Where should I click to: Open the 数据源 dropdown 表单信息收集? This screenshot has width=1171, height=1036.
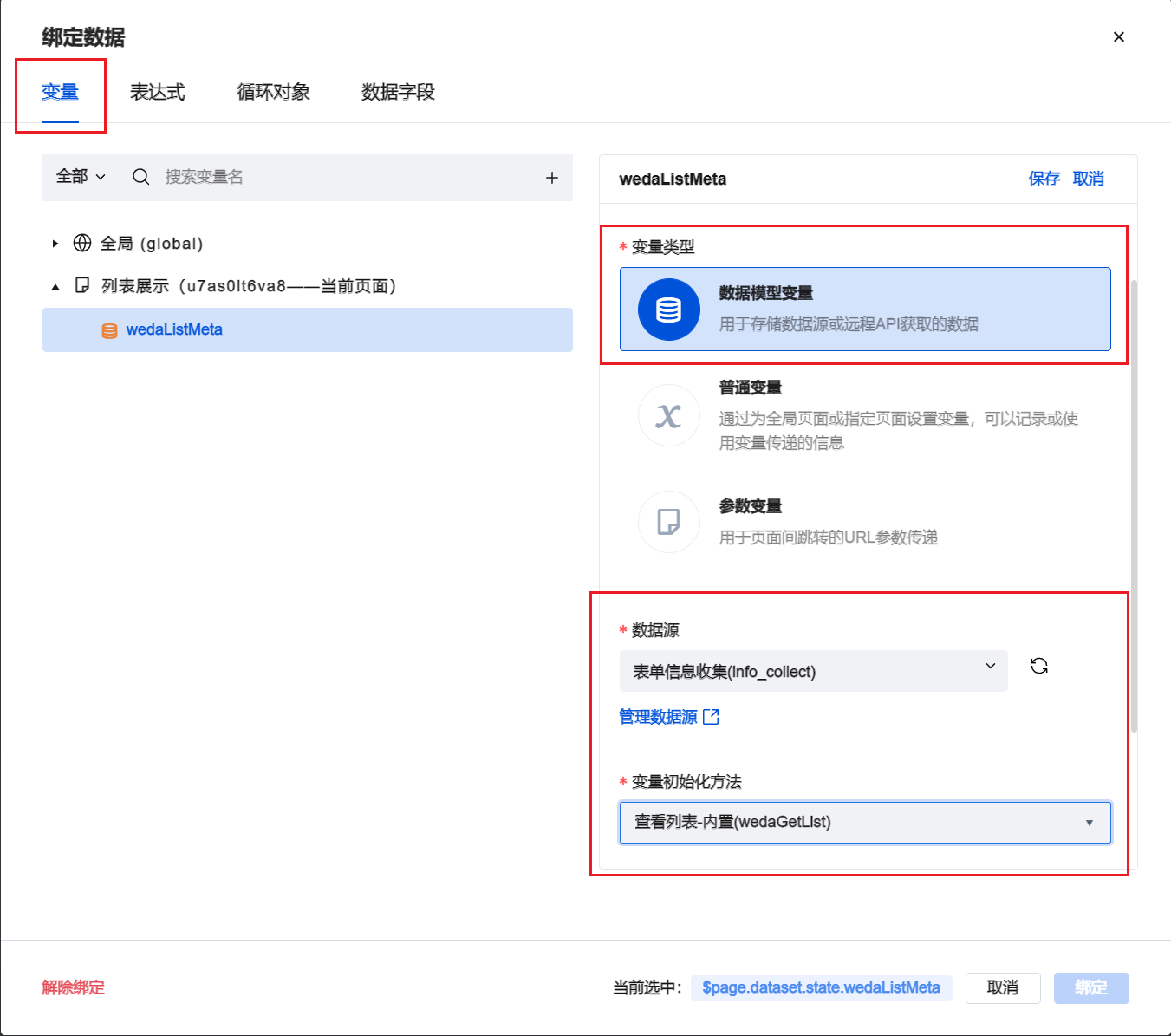click(814, 671)
